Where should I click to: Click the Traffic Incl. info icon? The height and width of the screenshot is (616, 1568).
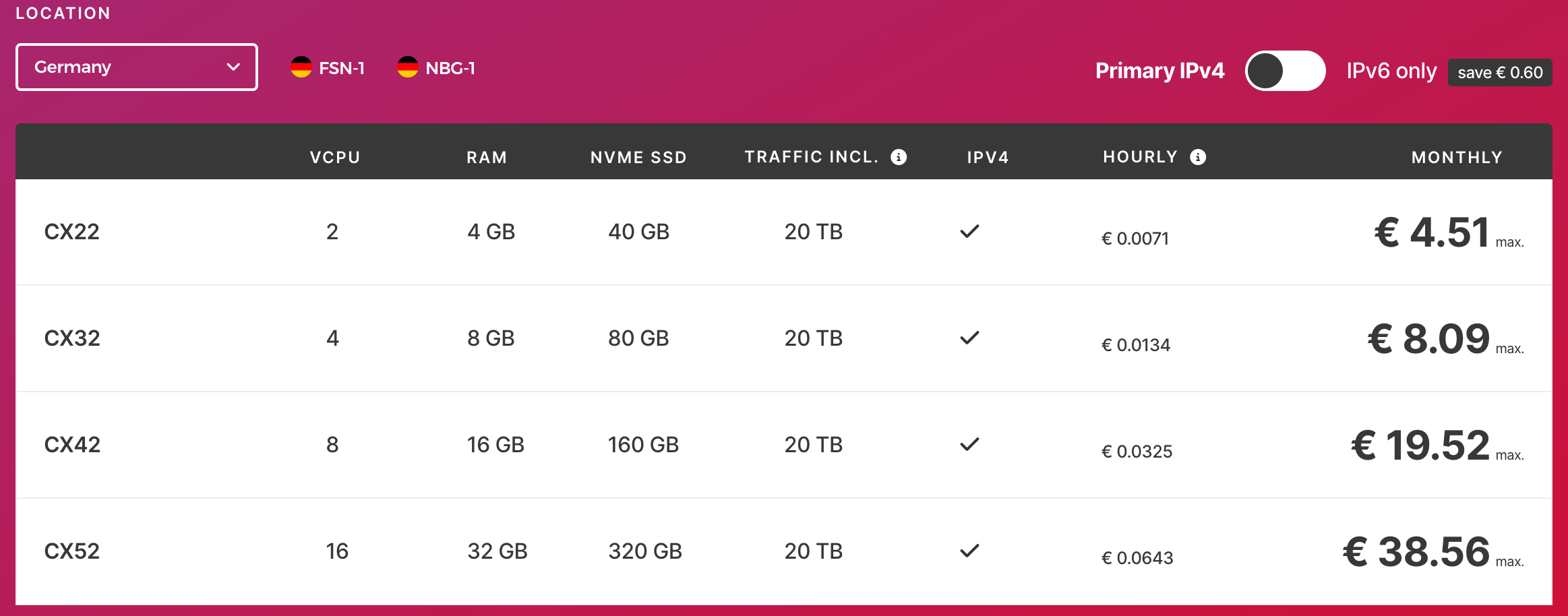click(x=899, y=157)
